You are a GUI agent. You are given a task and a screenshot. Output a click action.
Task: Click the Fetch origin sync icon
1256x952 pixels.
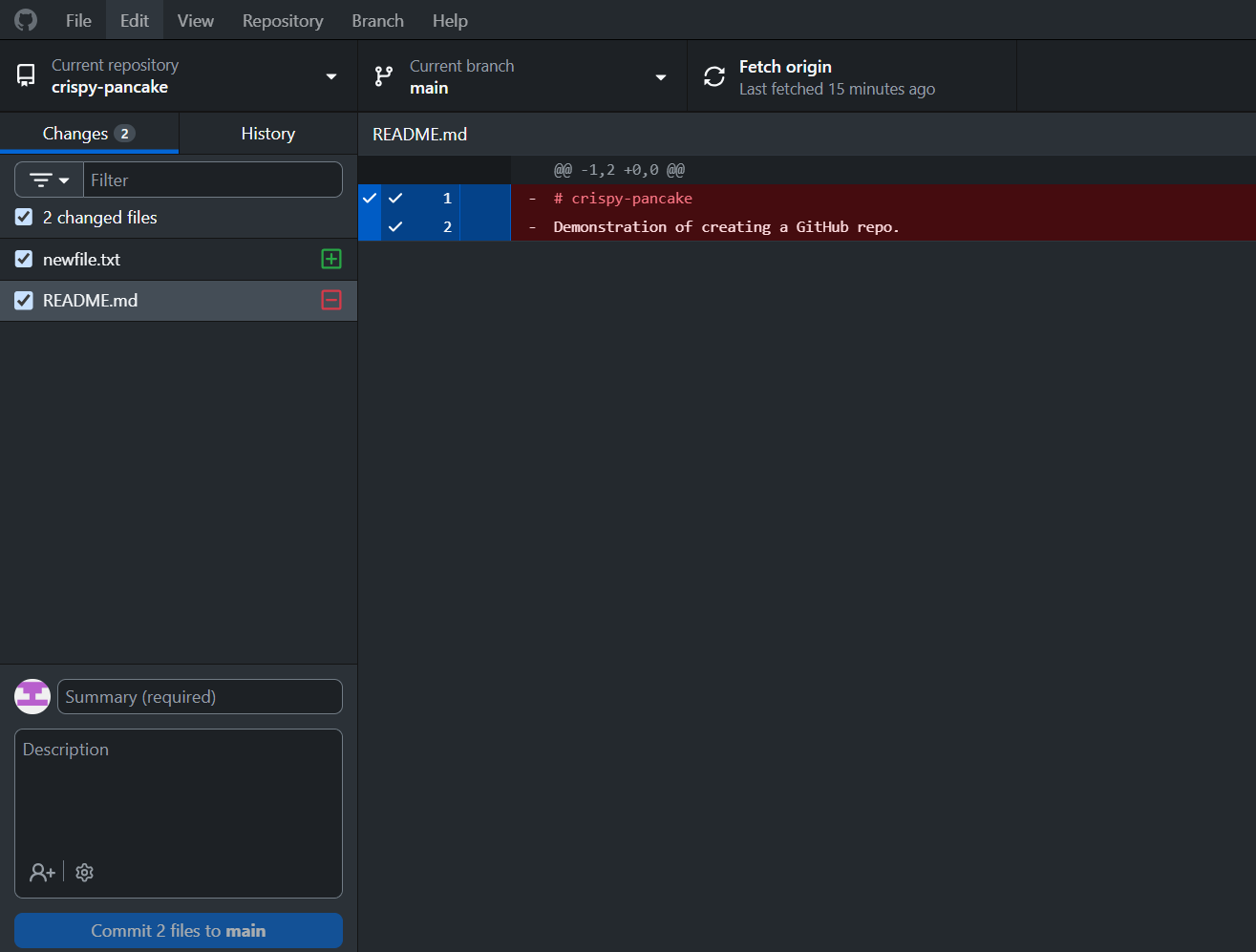[x=714, y=76]
